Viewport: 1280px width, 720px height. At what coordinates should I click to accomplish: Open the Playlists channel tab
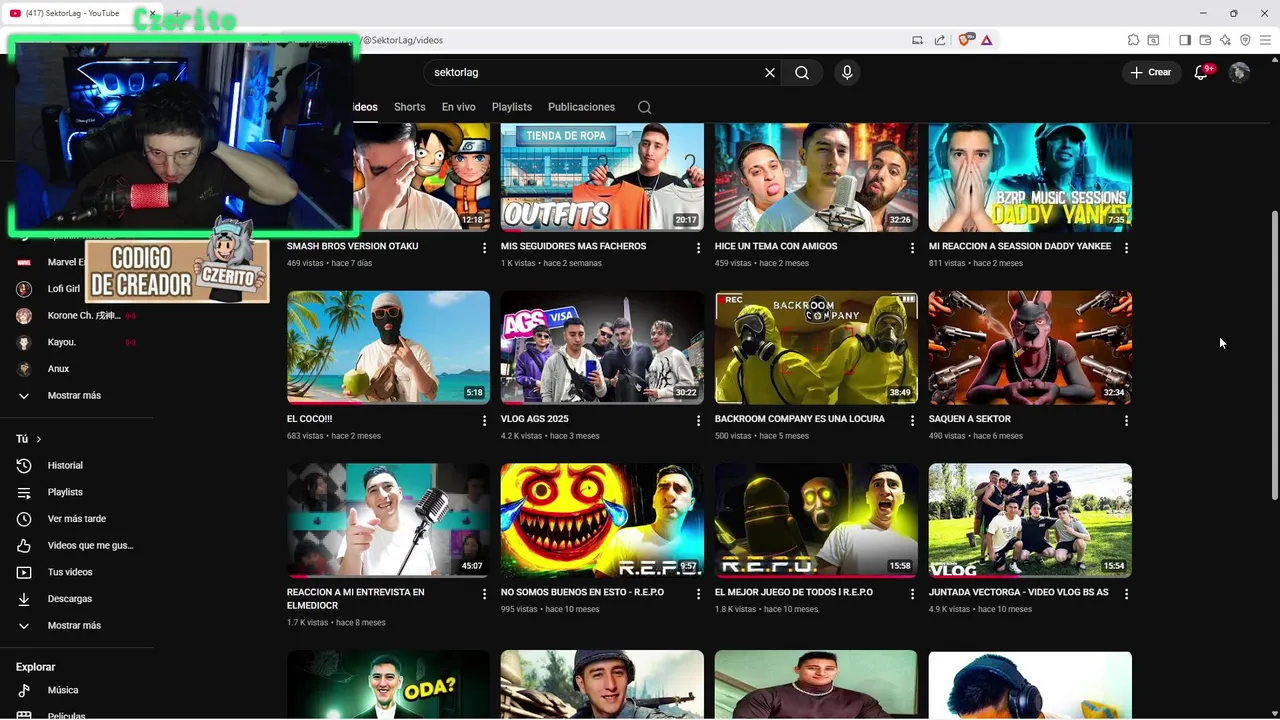pyautogui.click(x=511, y=107)
